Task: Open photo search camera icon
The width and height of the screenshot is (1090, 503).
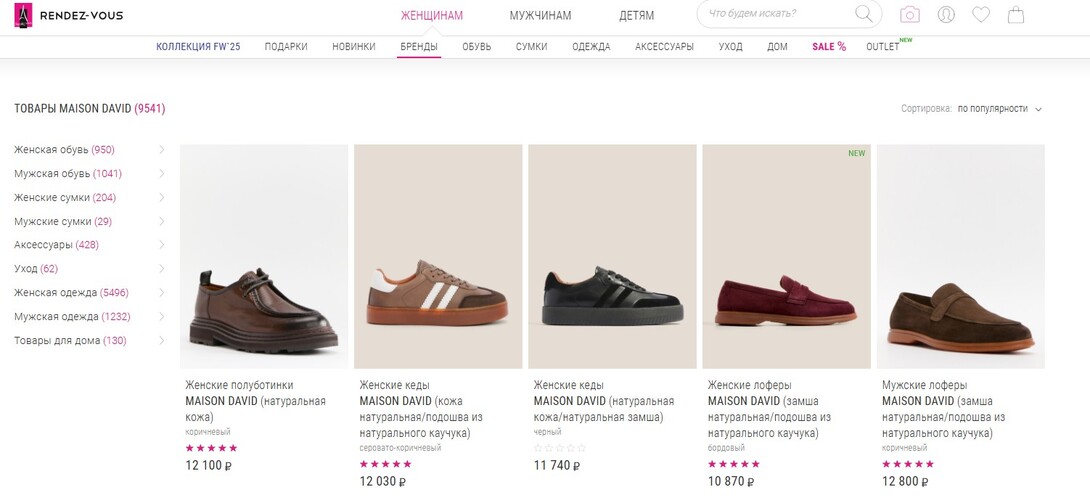Action: 909,15
